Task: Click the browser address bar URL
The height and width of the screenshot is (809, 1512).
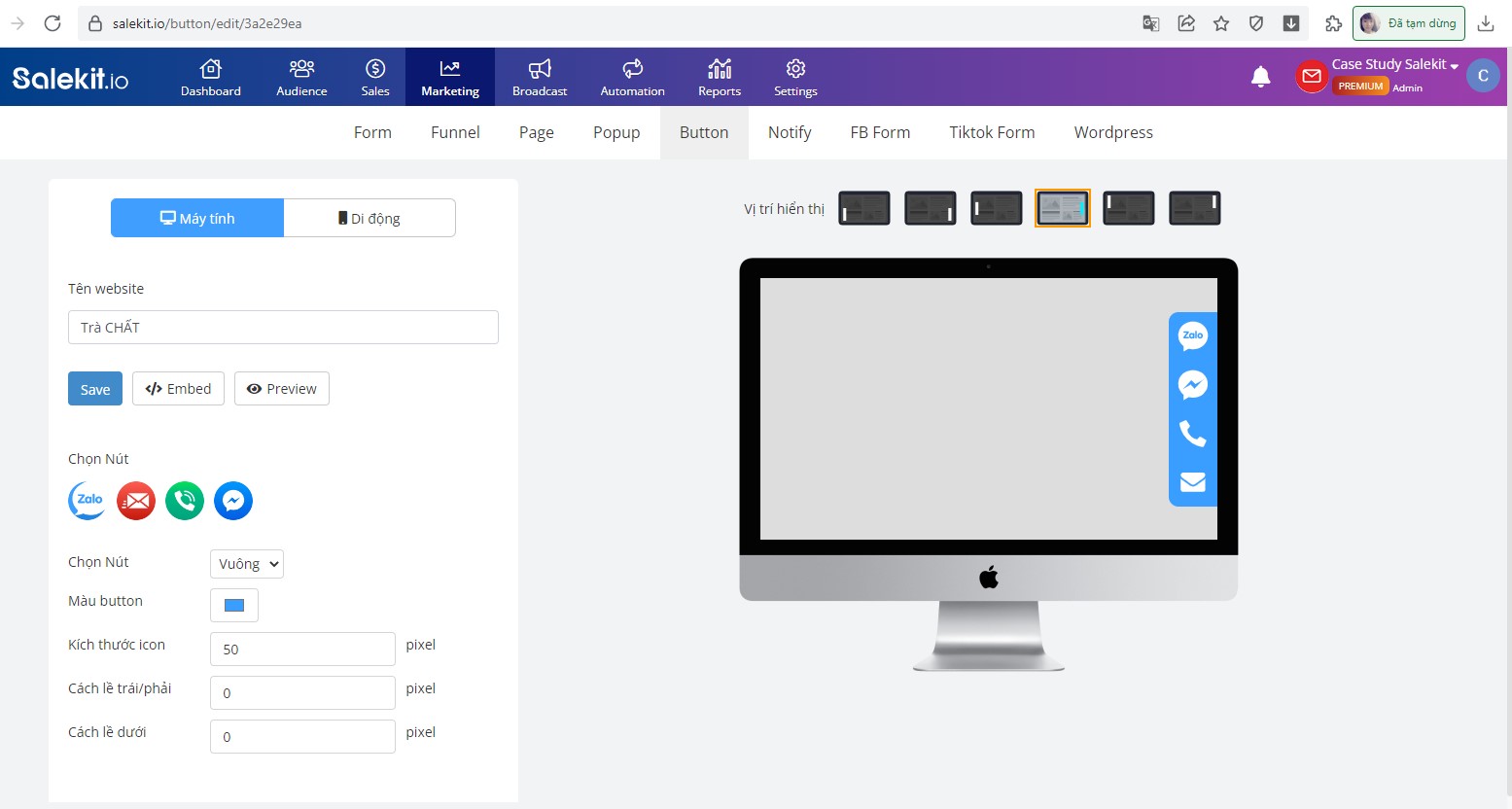Action: 207,23
